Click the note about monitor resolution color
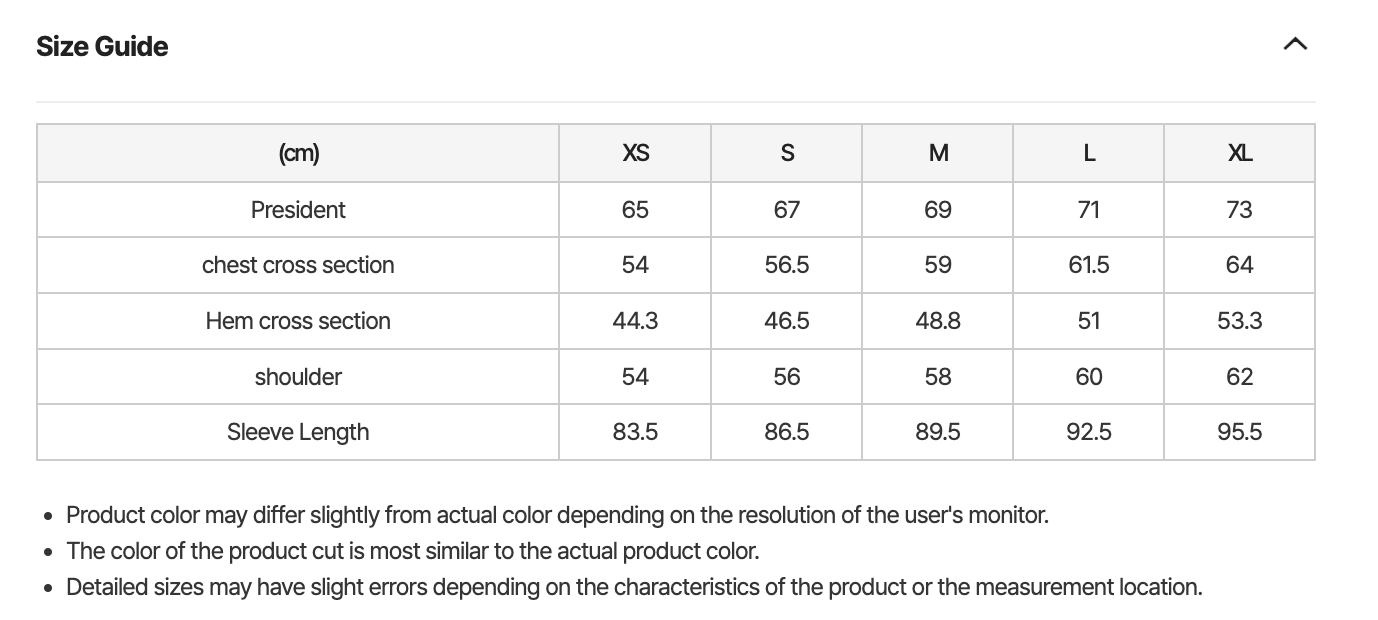 [x=557, y=515]
